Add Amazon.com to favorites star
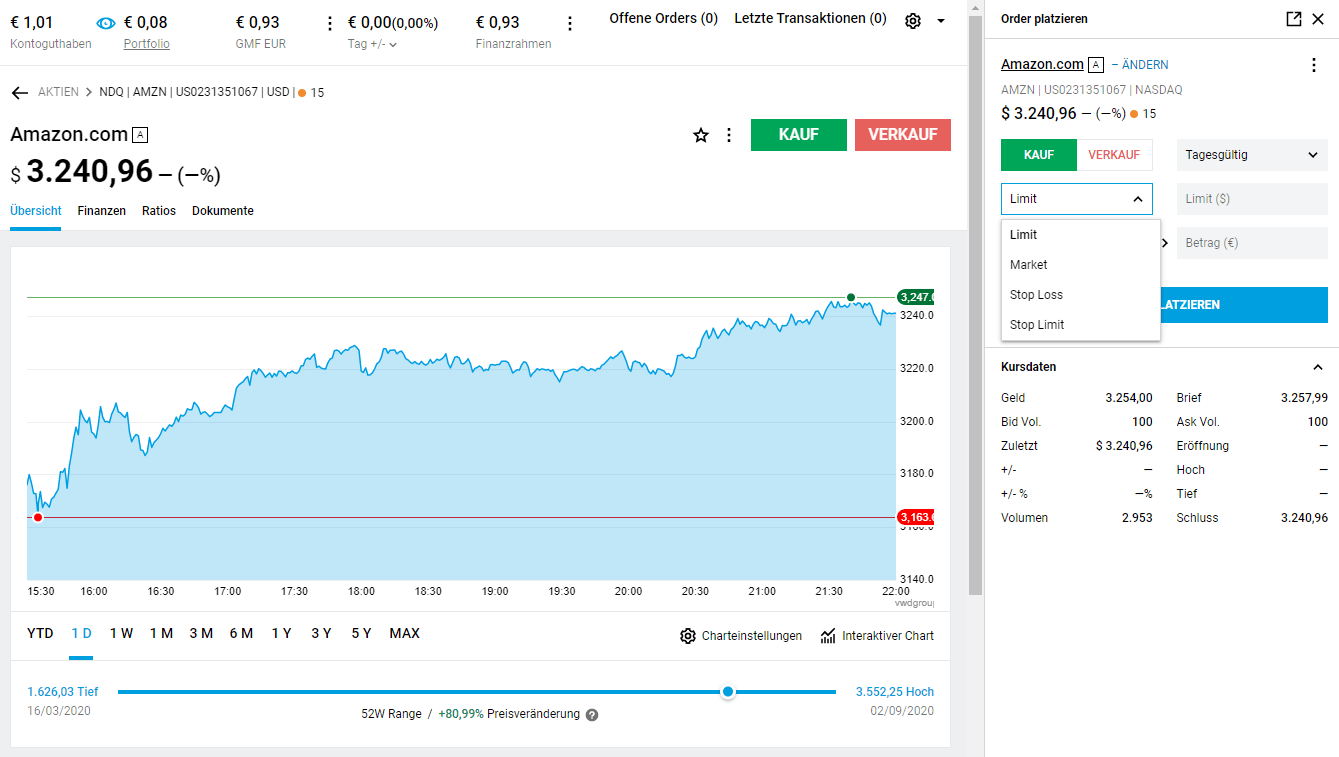Screen dimensions: 1339x757 coord(701,135)
